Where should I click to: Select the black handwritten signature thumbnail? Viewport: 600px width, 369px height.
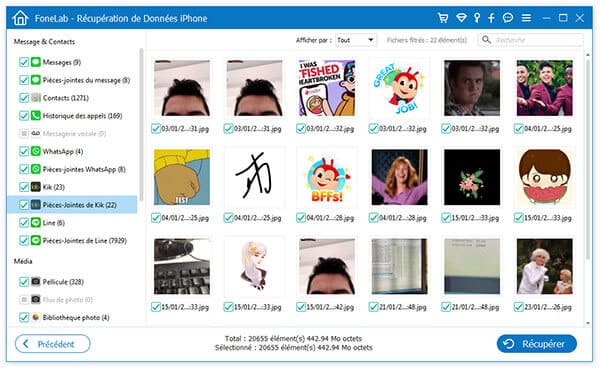pyautogui.click(x=254, y=177)
